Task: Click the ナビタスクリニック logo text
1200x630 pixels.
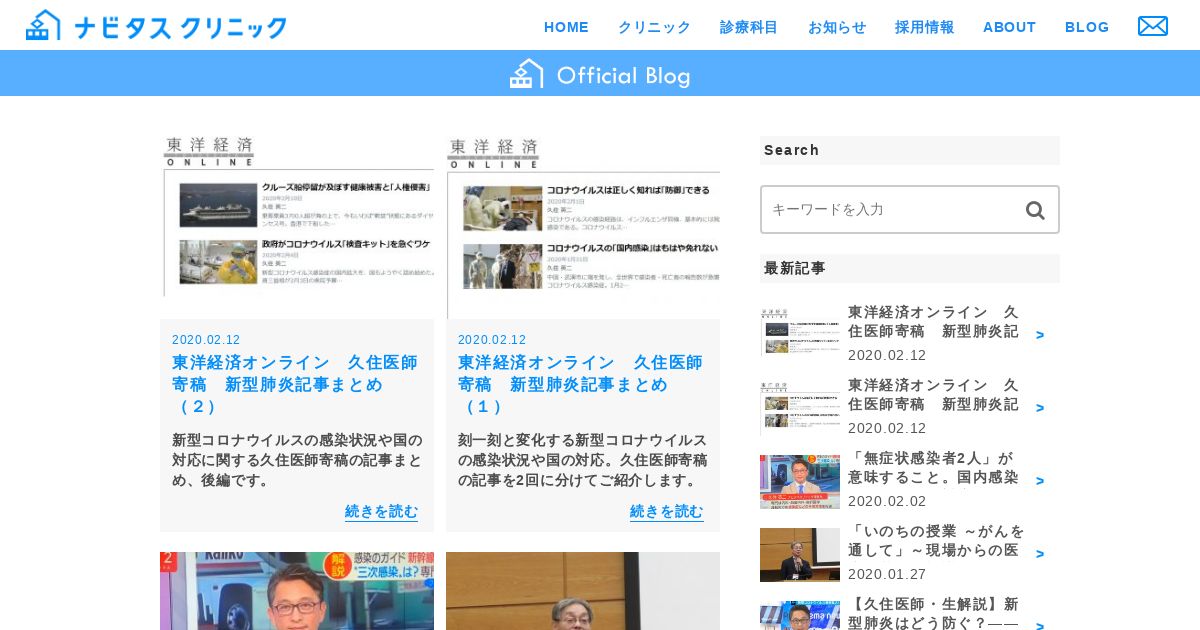Action: 180,27
